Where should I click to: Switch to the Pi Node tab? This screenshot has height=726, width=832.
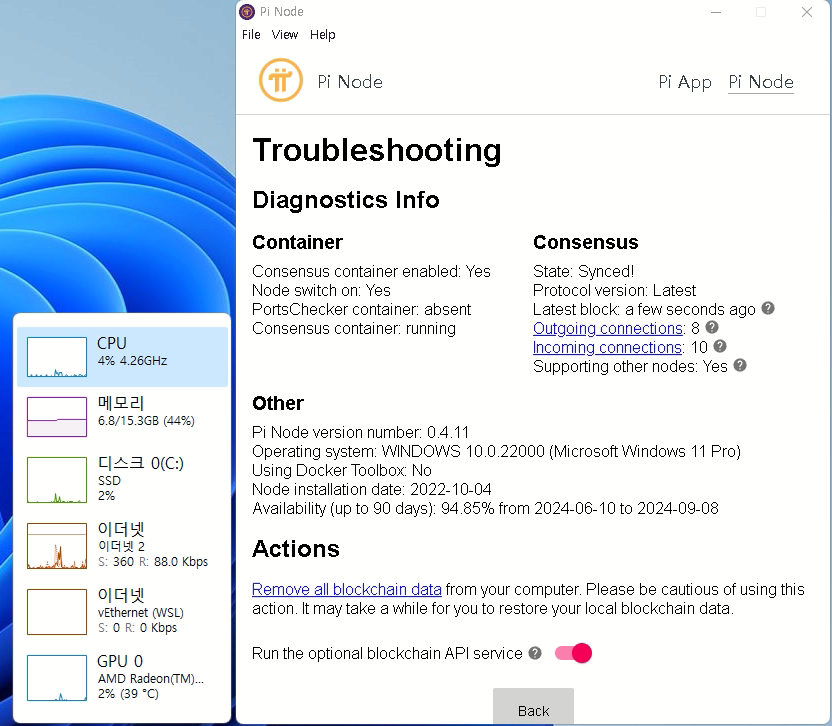point(761,82)
